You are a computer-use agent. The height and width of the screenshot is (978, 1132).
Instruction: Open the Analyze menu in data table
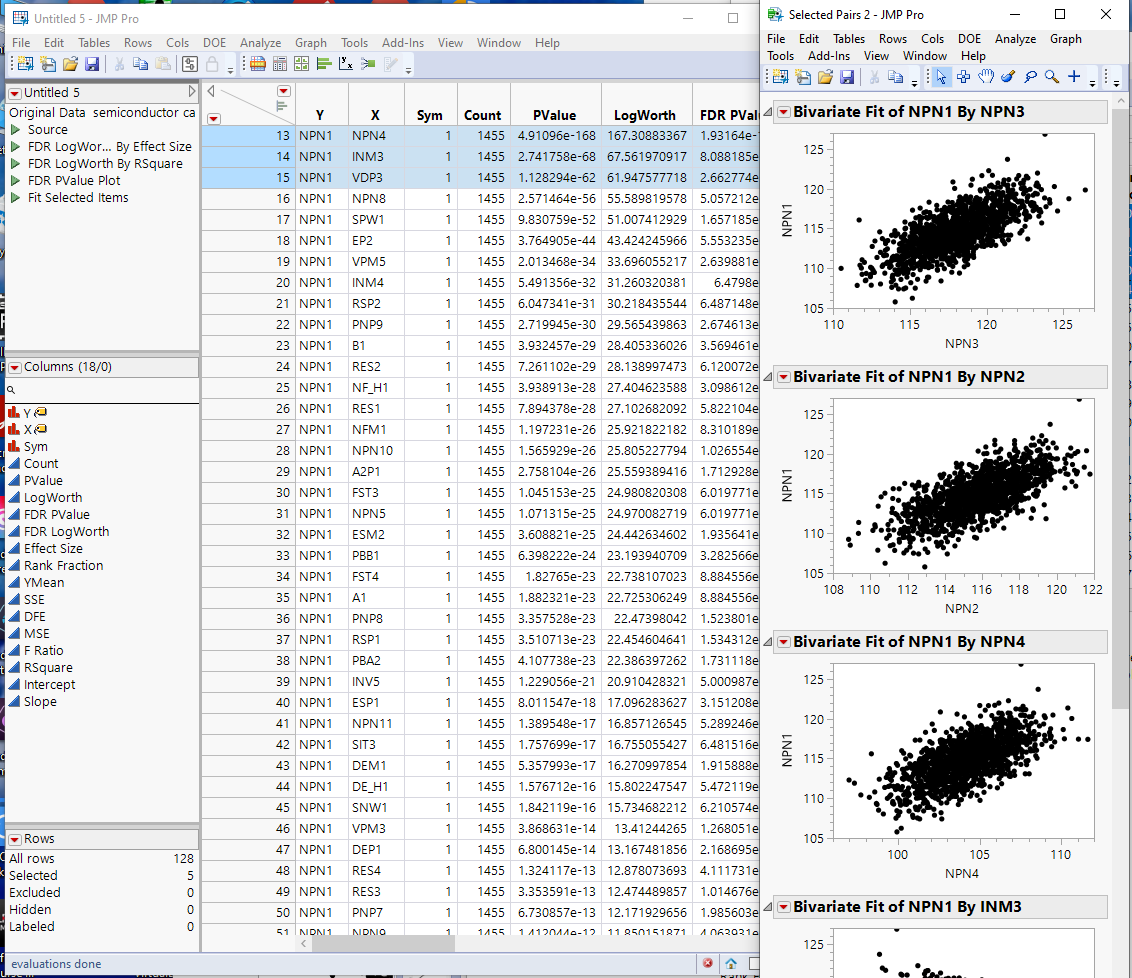click(260, 43)
